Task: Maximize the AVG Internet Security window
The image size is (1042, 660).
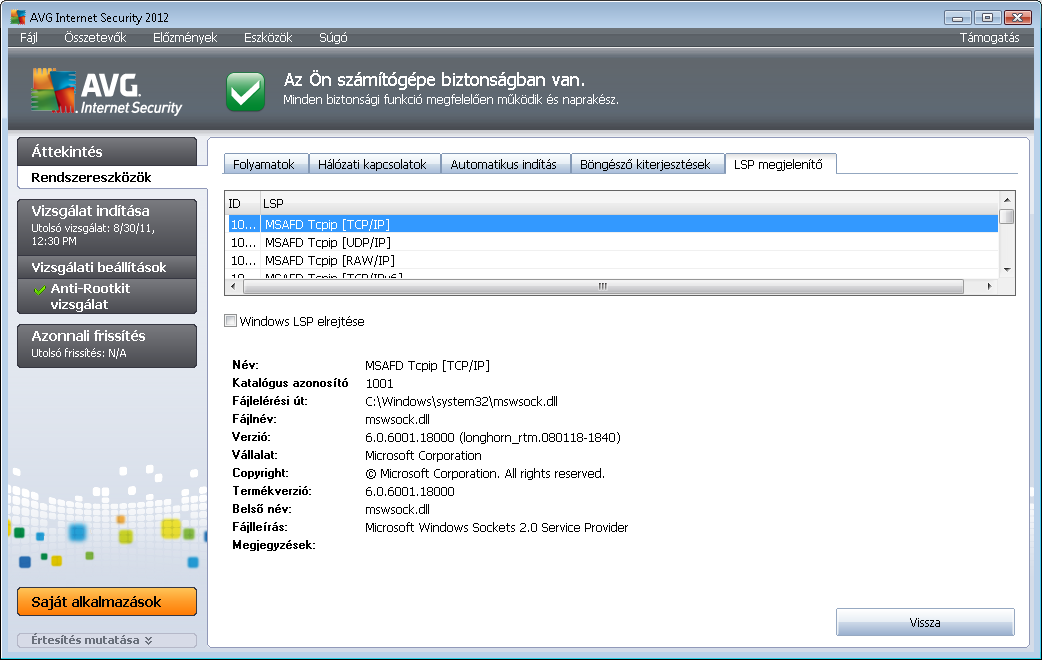Action: tap(987, 17)
